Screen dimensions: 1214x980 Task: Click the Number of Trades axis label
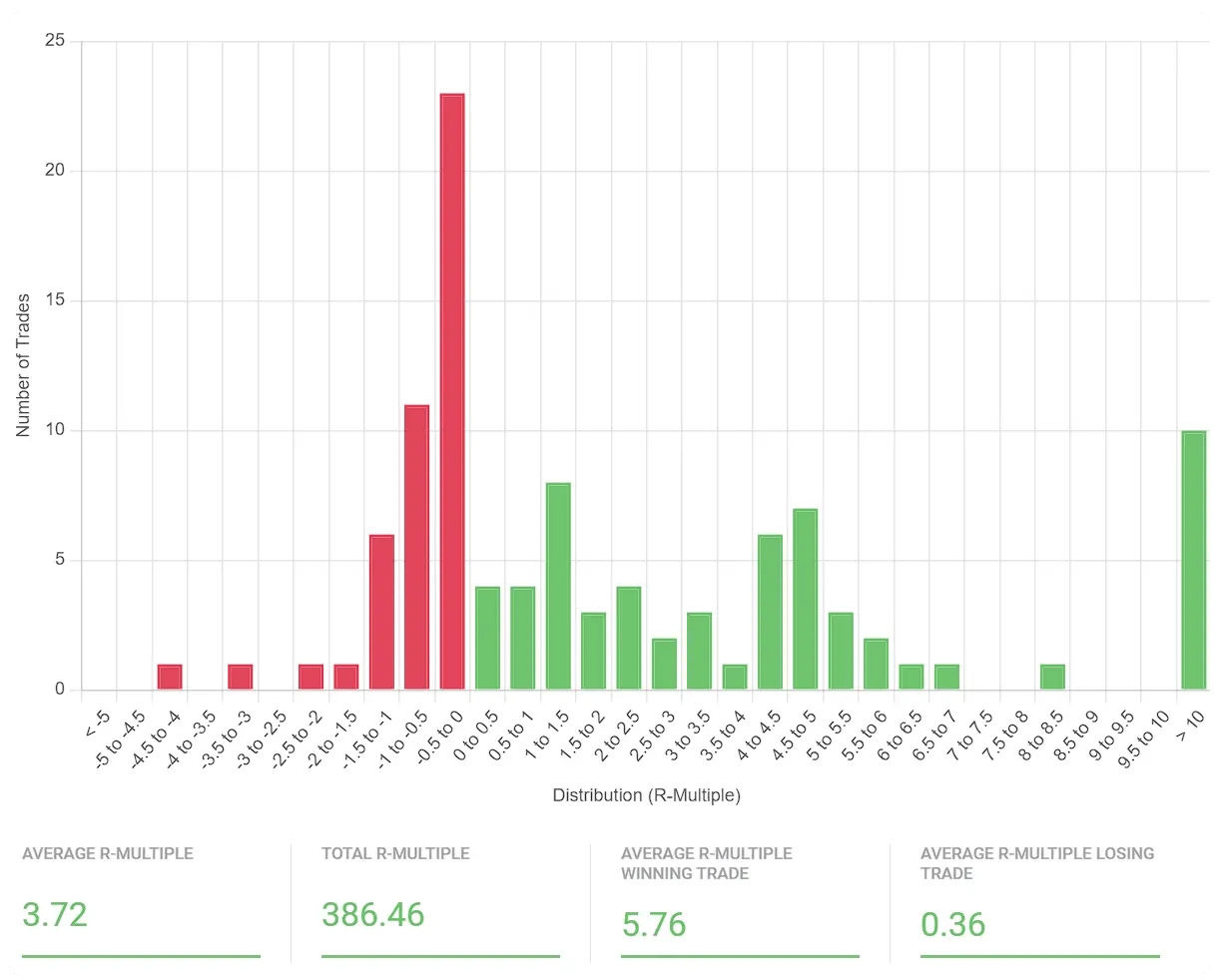tap(23, 365)
